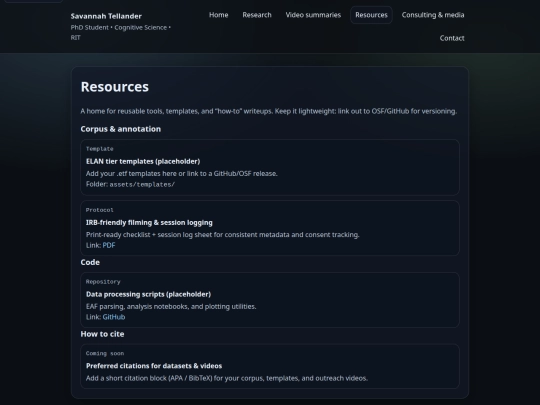Go to the Research page
540x405 pixels.
pyautogui.click(x=257, y=15)
